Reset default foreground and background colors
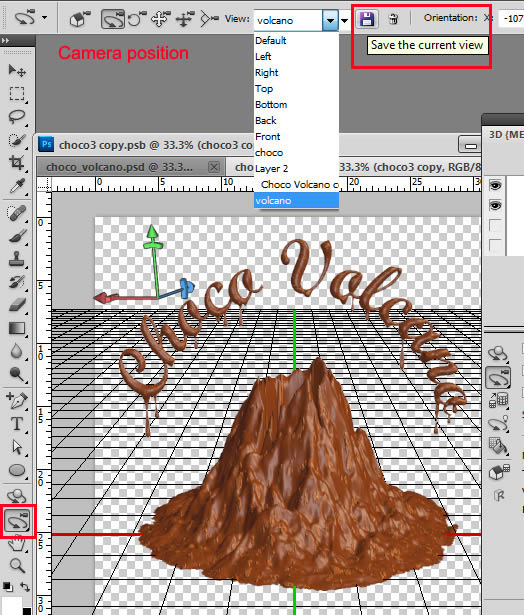524x615 pixels. [x=7, y=586]
